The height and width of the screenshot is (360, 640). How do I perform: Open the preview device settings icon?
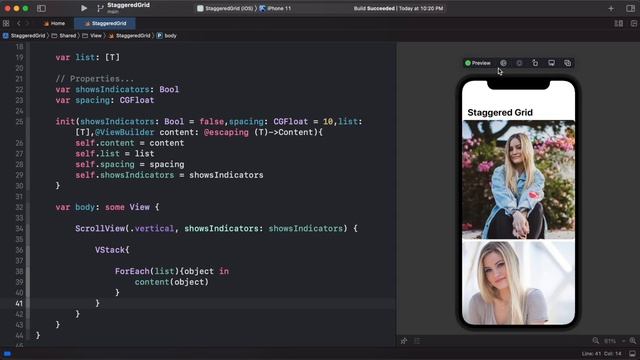(551, 63)
